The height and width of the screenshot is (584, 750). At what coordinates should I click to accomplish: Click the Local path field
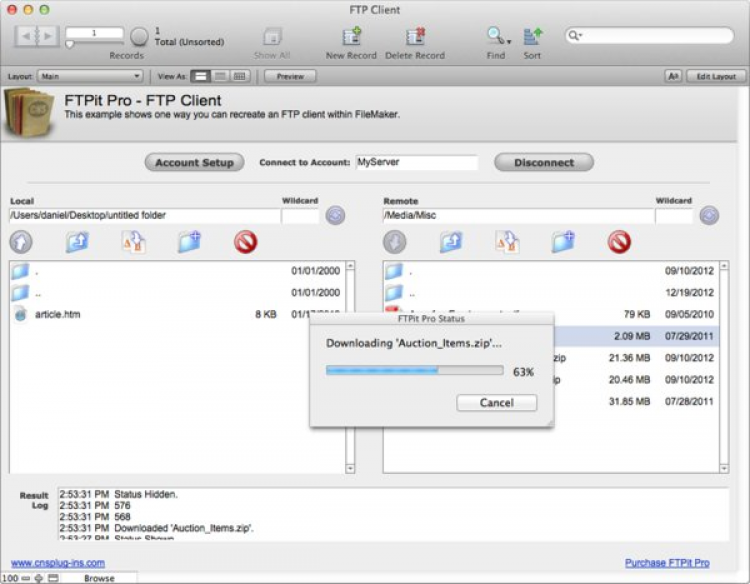point(145,216)
